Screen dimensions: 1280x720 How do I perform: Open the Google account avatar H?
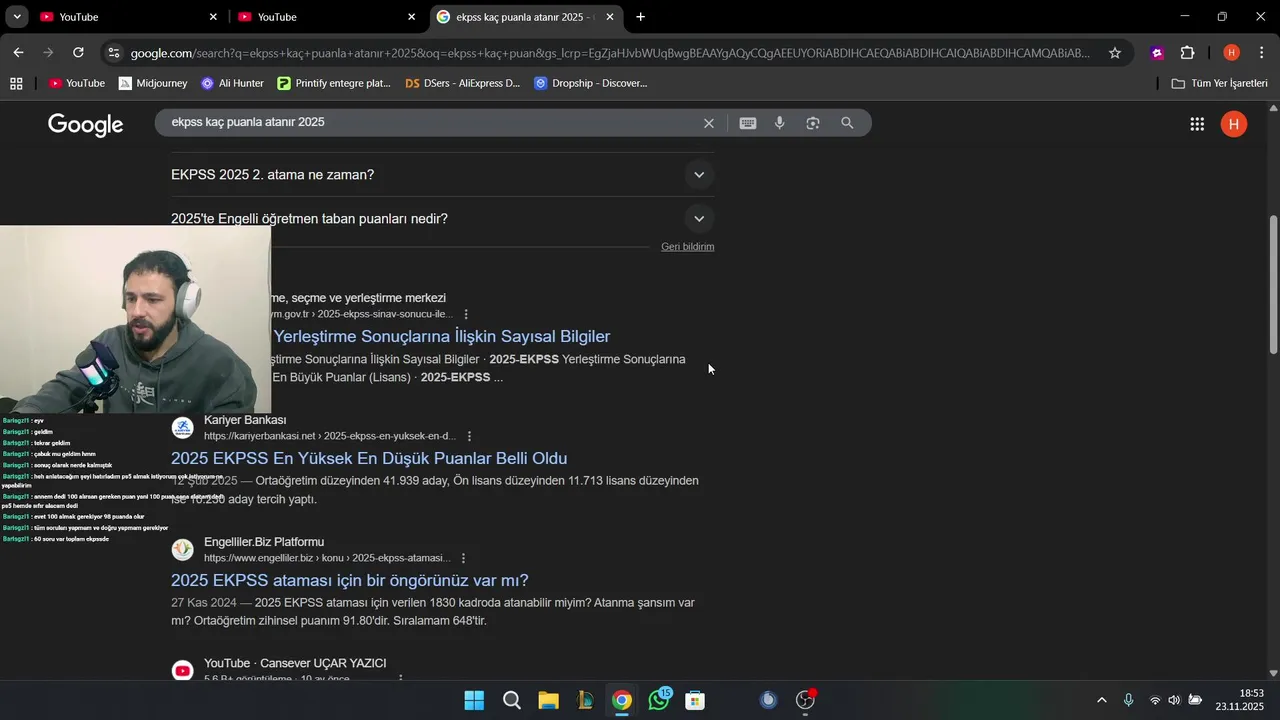[x=1234, y=124]
